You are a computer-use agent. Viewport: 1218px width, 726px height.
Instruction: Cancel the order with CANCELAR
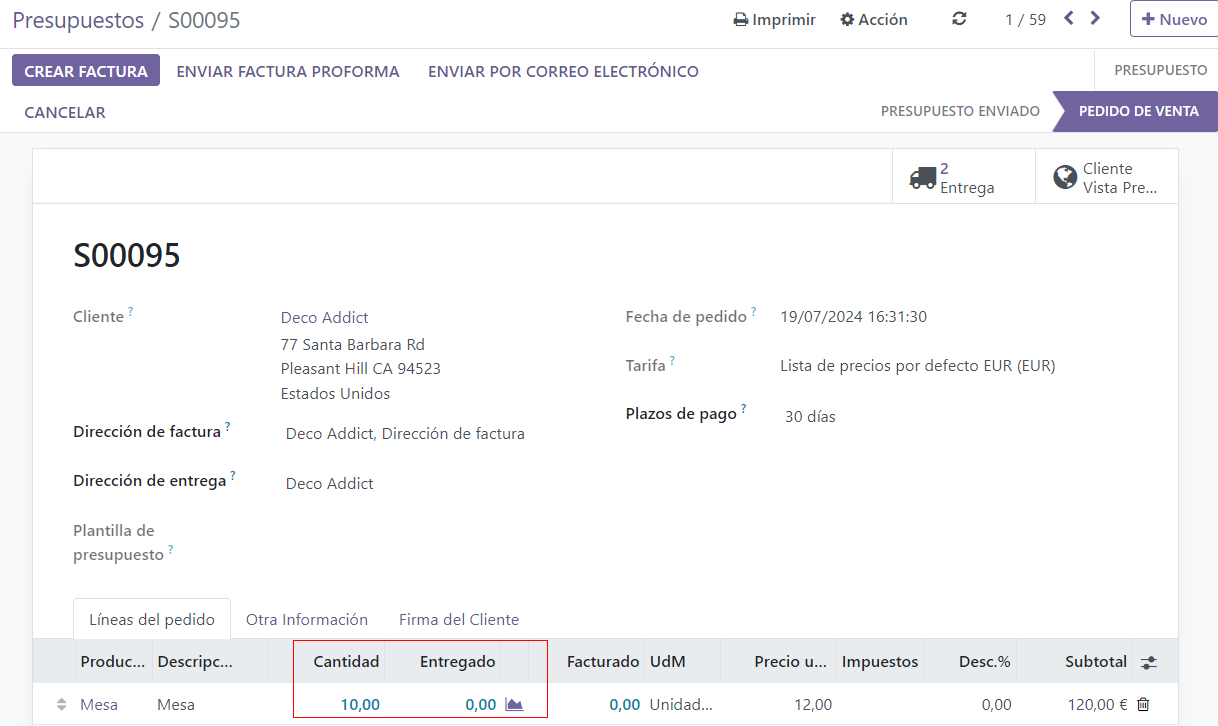click(64, 112)
